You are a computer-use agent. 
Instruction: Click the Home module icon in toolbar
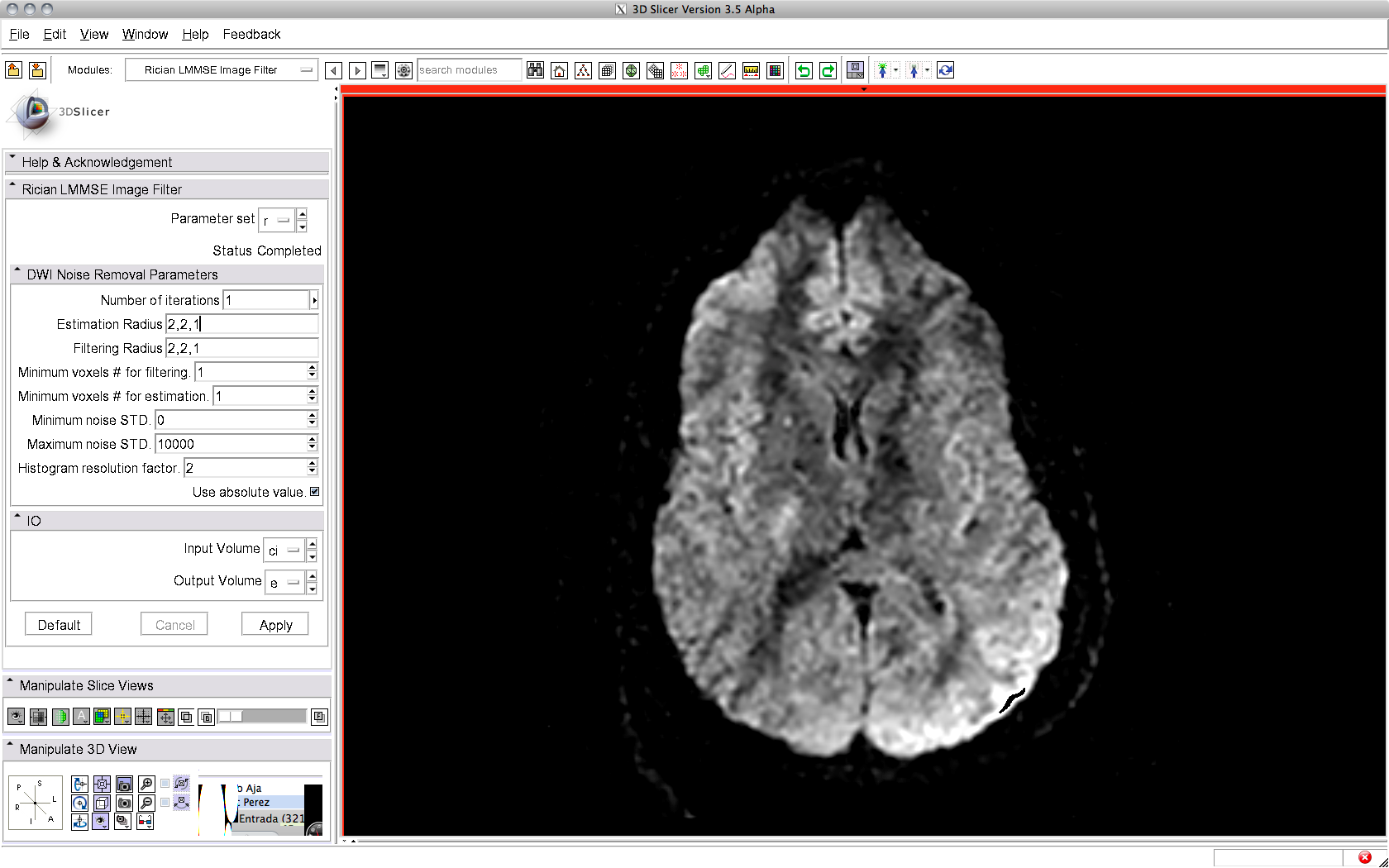point(560,71)
